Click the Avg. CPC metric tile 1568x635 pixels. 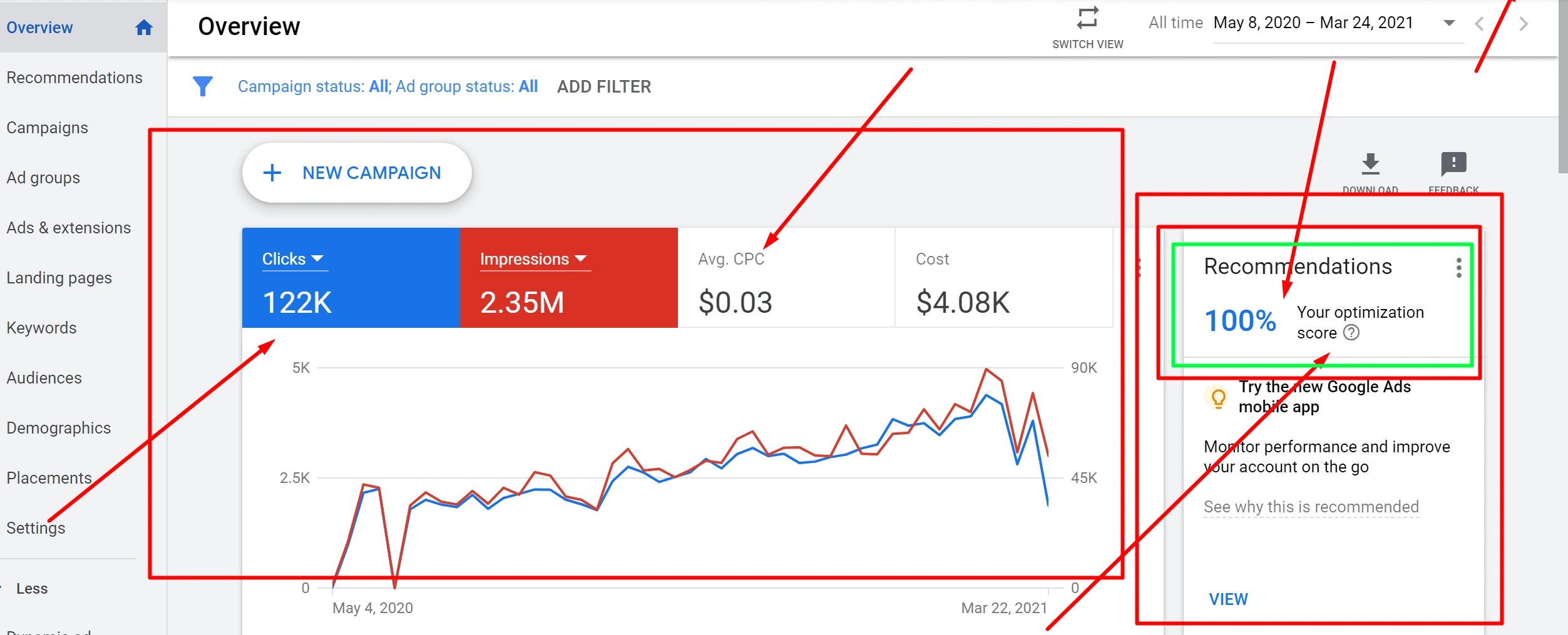(x=786, y=278)
